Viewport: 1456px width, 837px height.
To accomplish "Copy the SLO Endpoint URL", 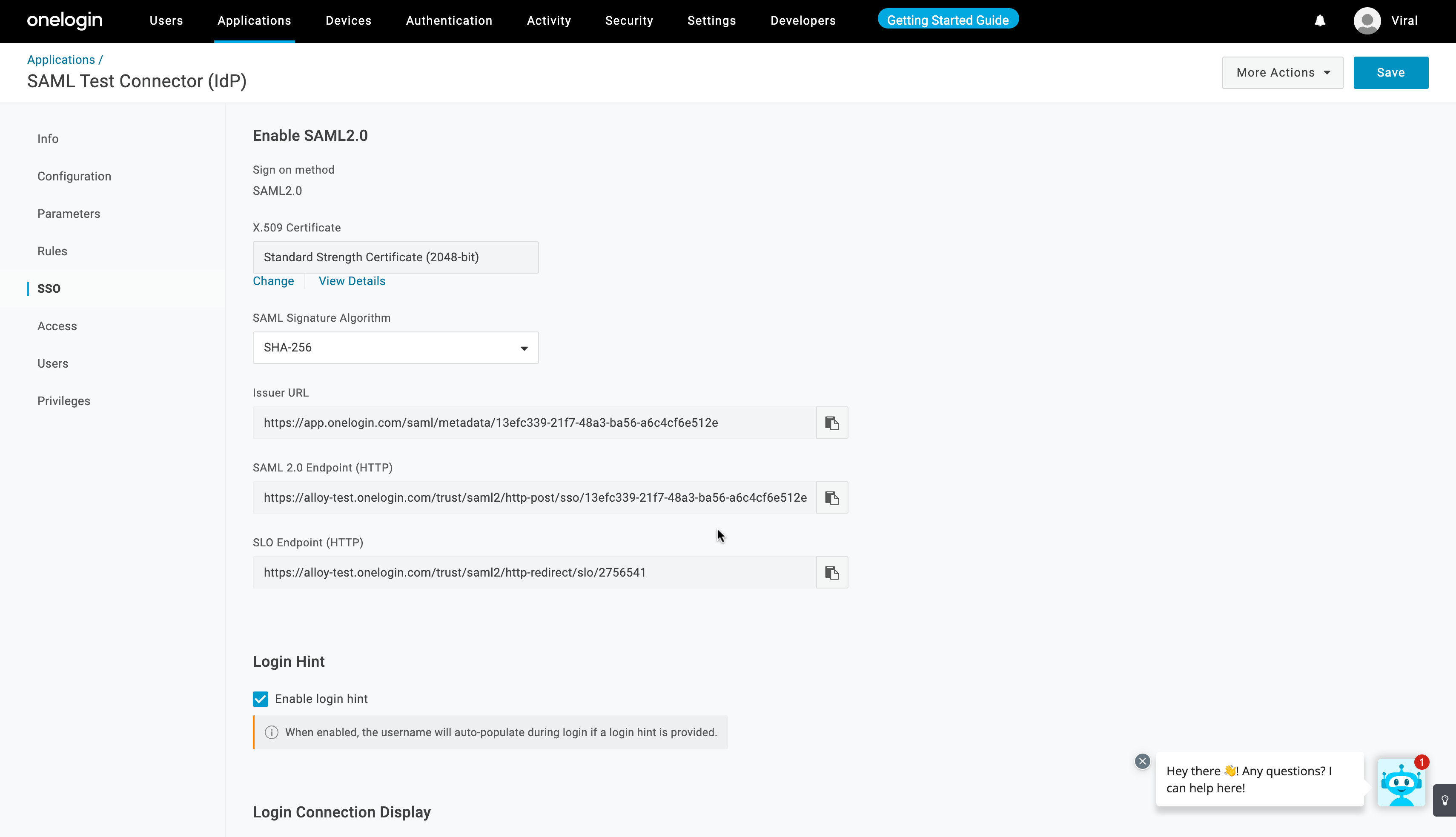I will (831, 572).
